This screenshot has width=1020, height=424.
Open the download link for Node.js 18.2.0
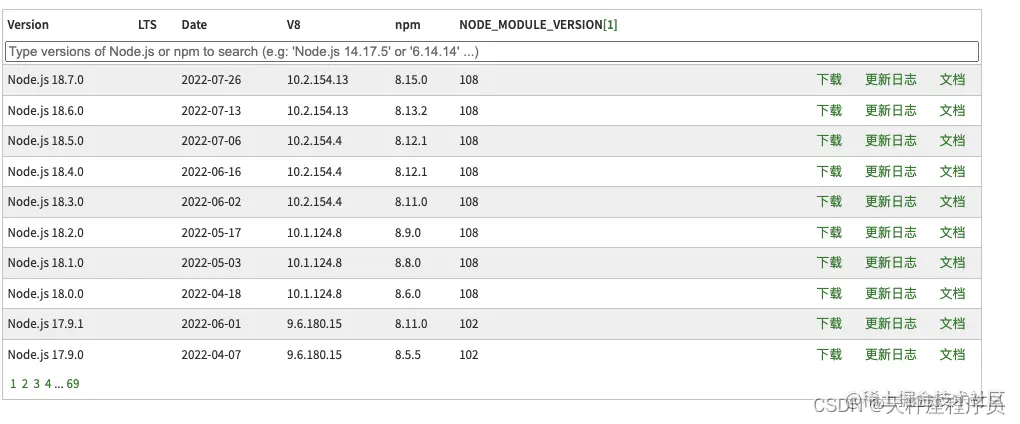(829, 233)
